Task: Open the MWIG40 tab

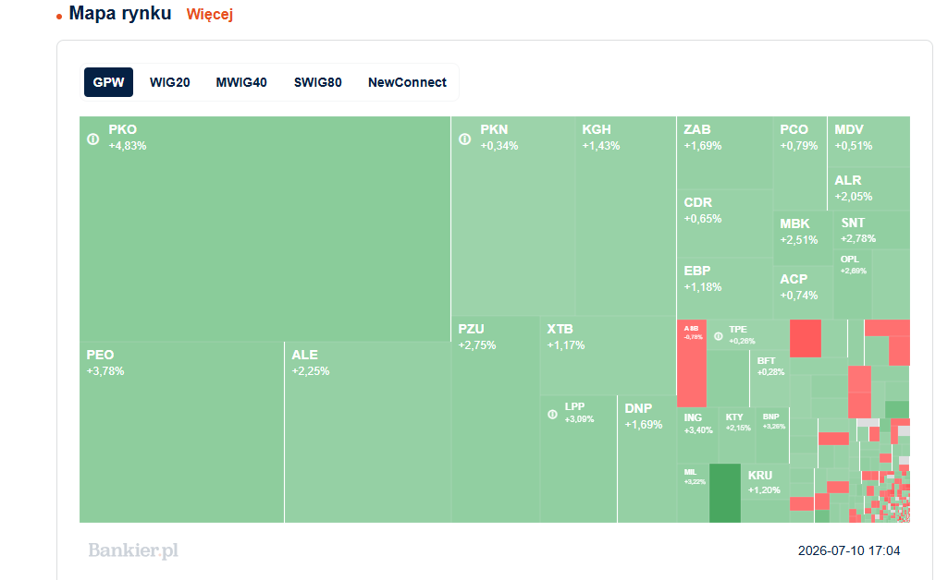Action: 241,82
